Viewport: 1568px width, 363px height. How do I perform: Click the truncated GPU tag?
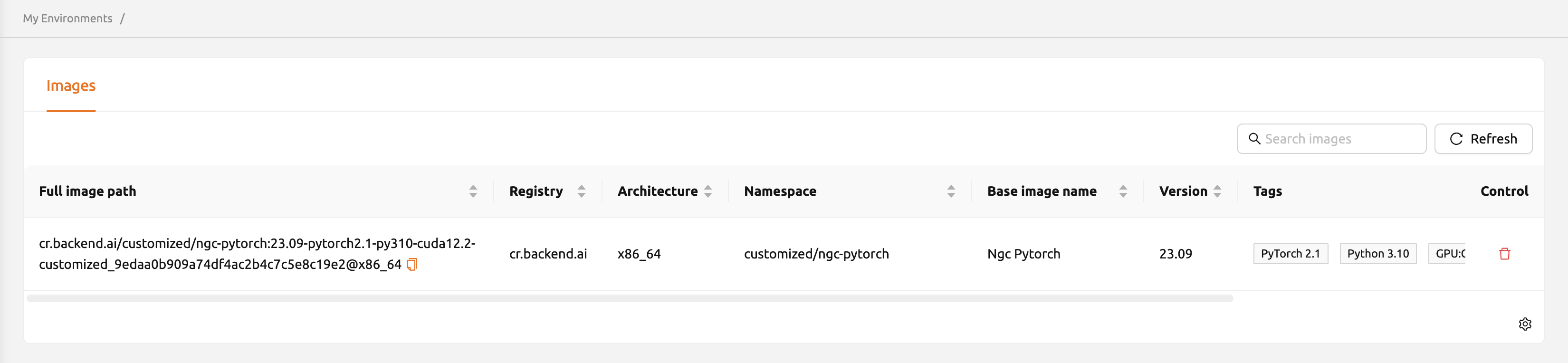pos(1447,254)
